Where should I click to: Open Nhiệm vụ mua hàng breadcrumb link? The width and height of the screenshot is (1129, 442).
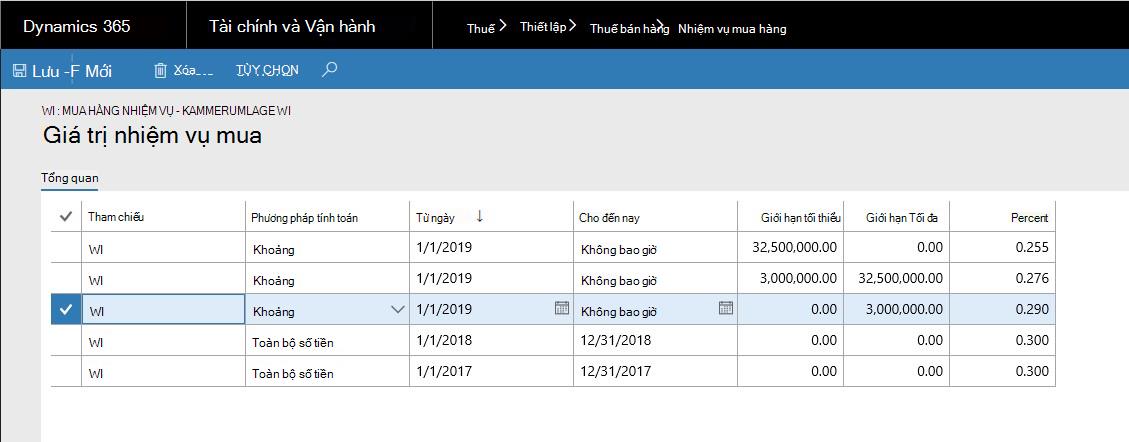click(x=732, y=29)
